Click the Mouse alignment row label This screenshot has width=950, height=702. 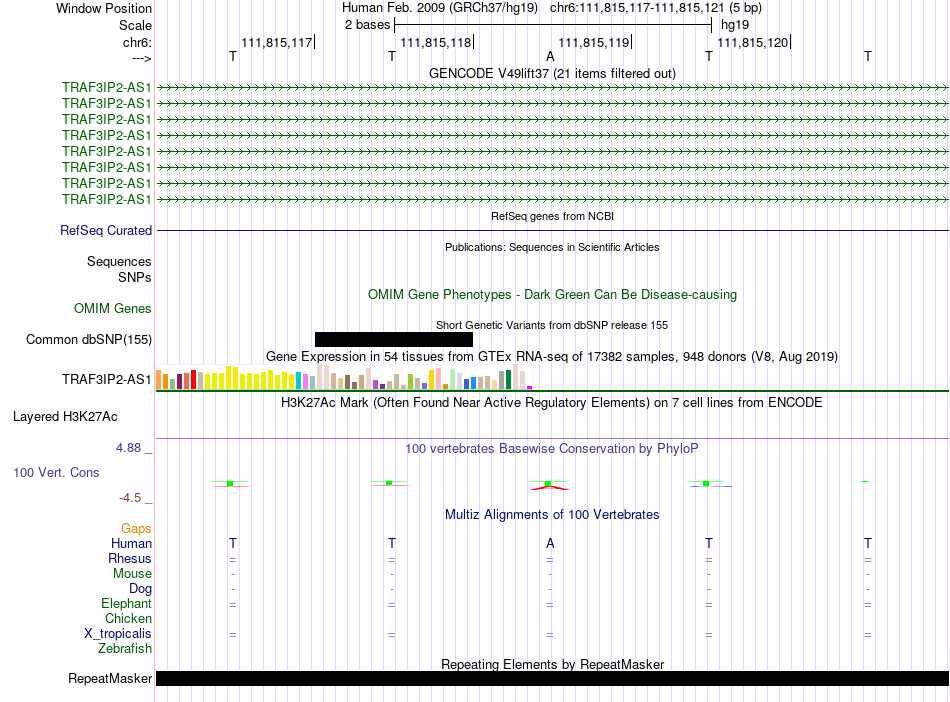tap(132, 573)
